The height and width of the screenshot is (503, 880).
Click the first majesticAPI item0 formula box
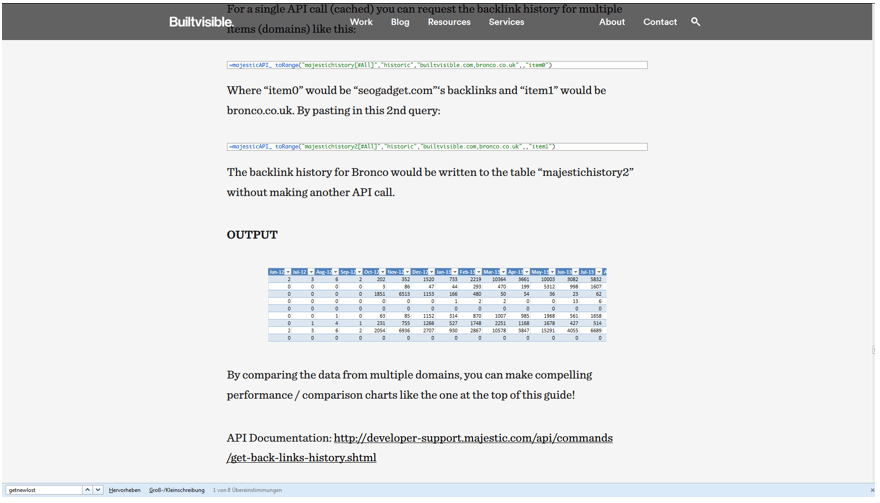(x=437, y=65)
